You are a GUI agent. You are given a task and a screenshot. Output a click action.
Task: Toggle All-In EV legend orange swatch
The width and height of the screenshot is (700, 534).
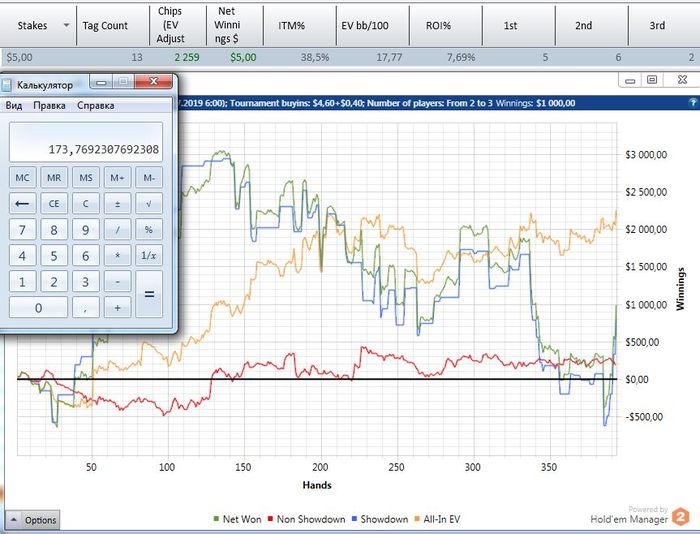pos(417,519)
